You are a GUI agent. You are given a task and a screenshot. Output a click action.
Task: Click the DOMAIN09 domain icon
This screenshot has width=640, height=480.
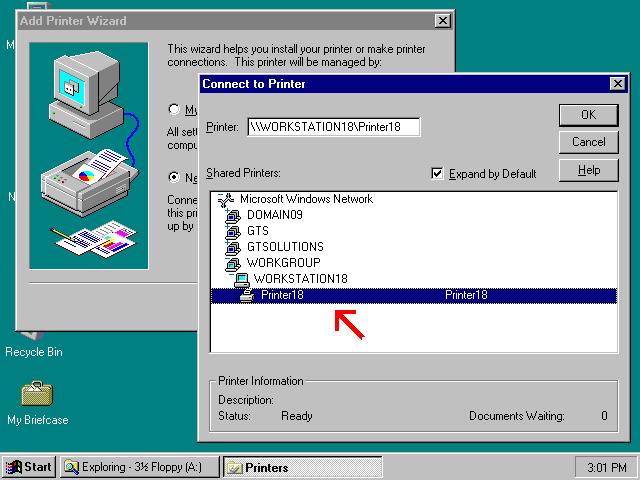233,216
